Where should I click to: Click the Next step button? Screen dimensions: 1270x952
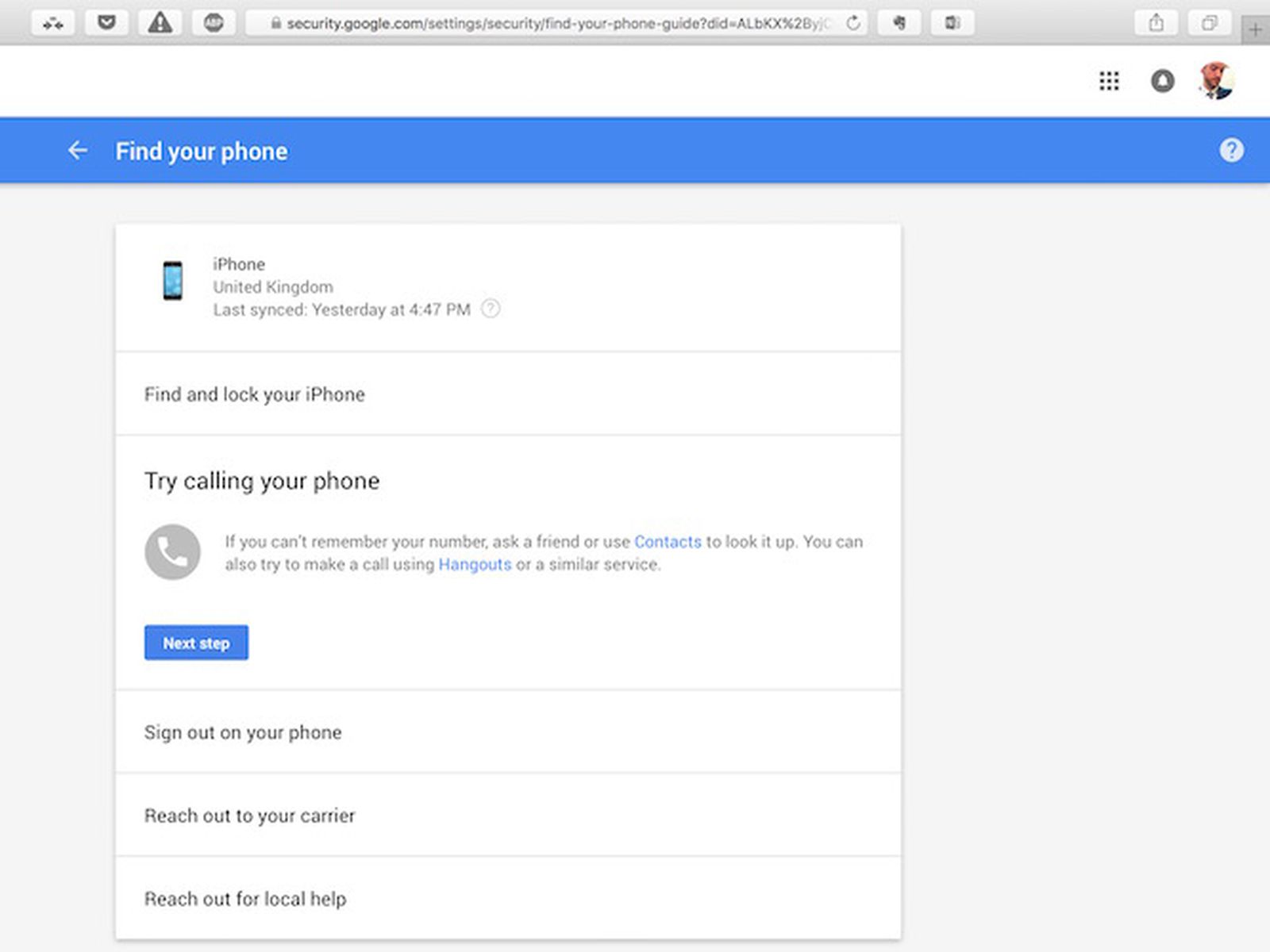click(196, 643)
